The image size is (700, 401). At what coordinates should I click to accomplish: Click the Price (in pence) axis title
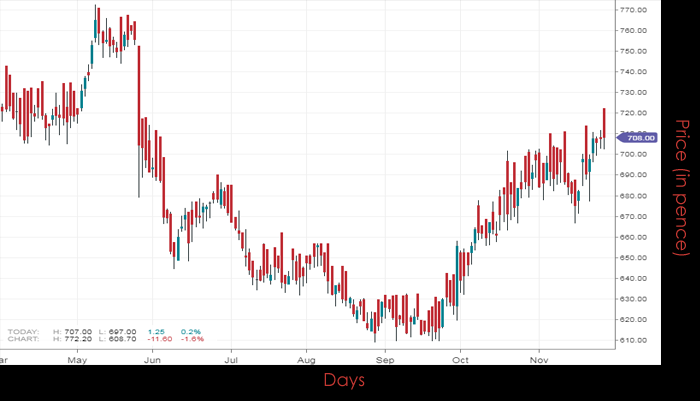point(681,187)
